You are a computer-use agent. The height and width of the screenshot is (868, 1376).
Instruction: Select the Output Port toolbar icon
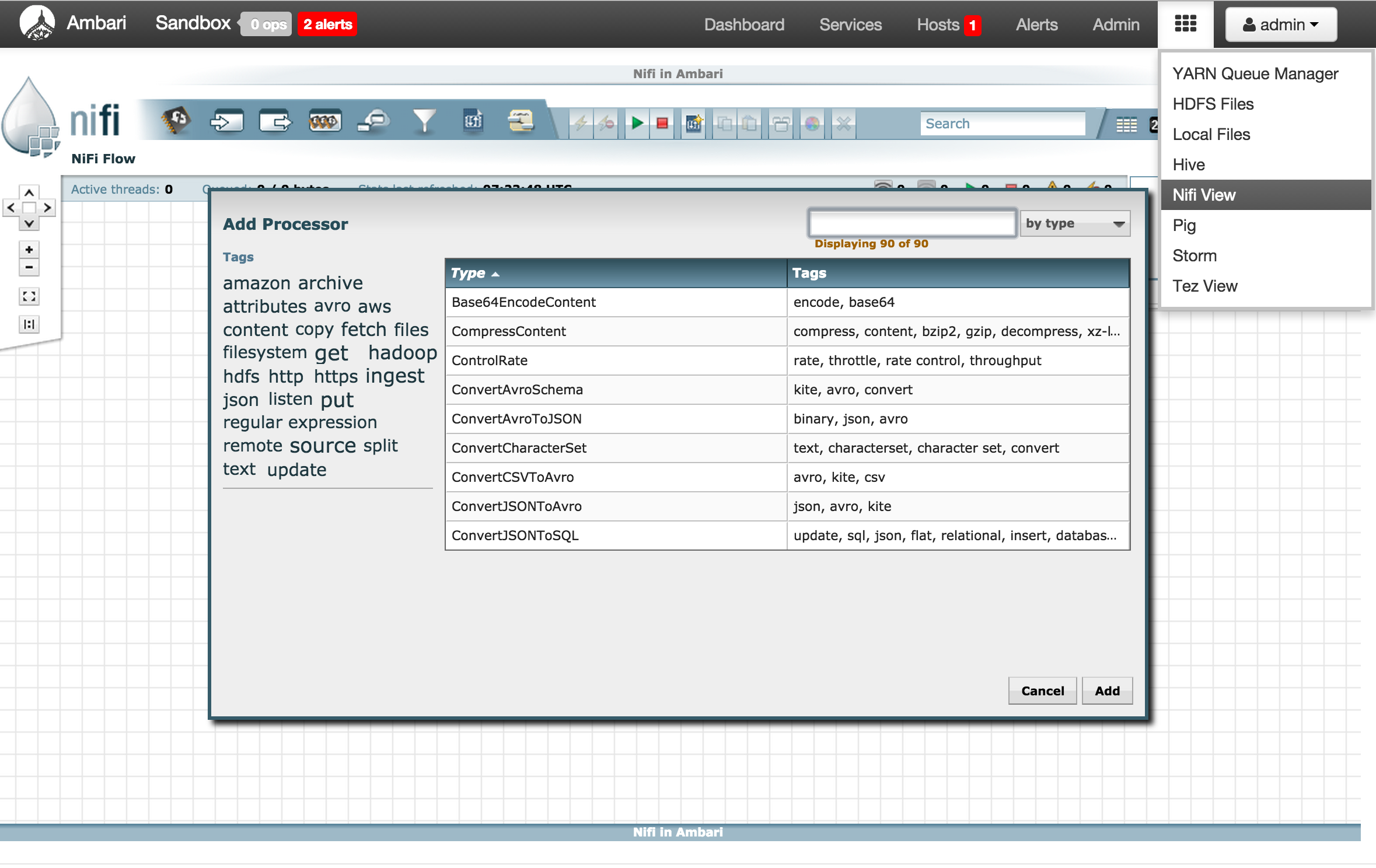(275, 122)
